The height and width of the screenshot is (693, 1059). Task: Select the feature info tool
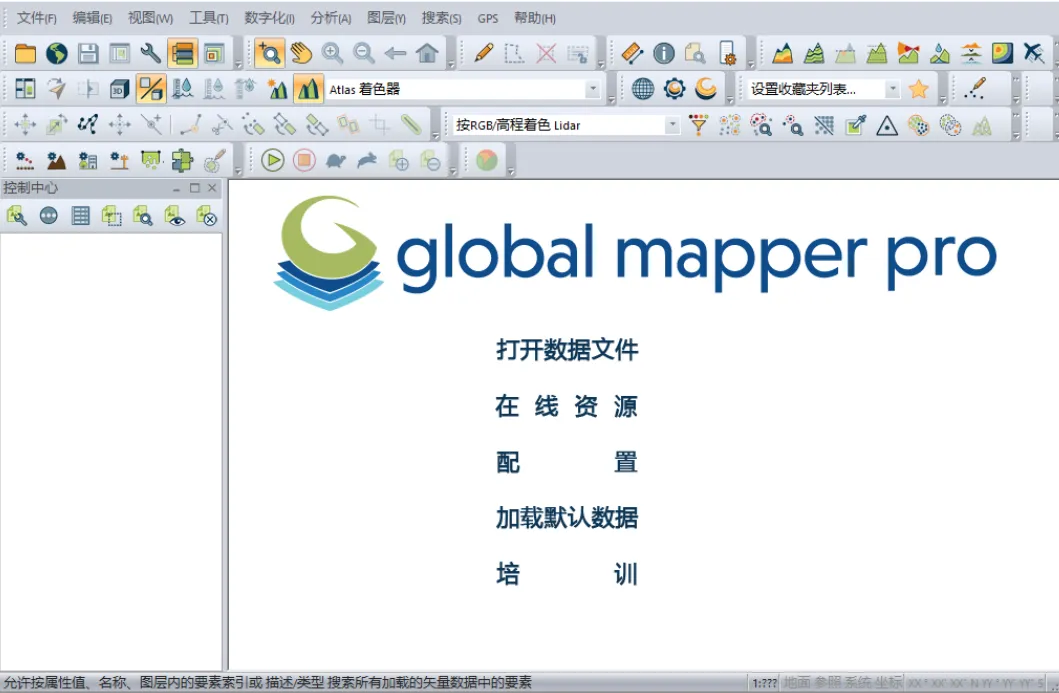(664, 53)
